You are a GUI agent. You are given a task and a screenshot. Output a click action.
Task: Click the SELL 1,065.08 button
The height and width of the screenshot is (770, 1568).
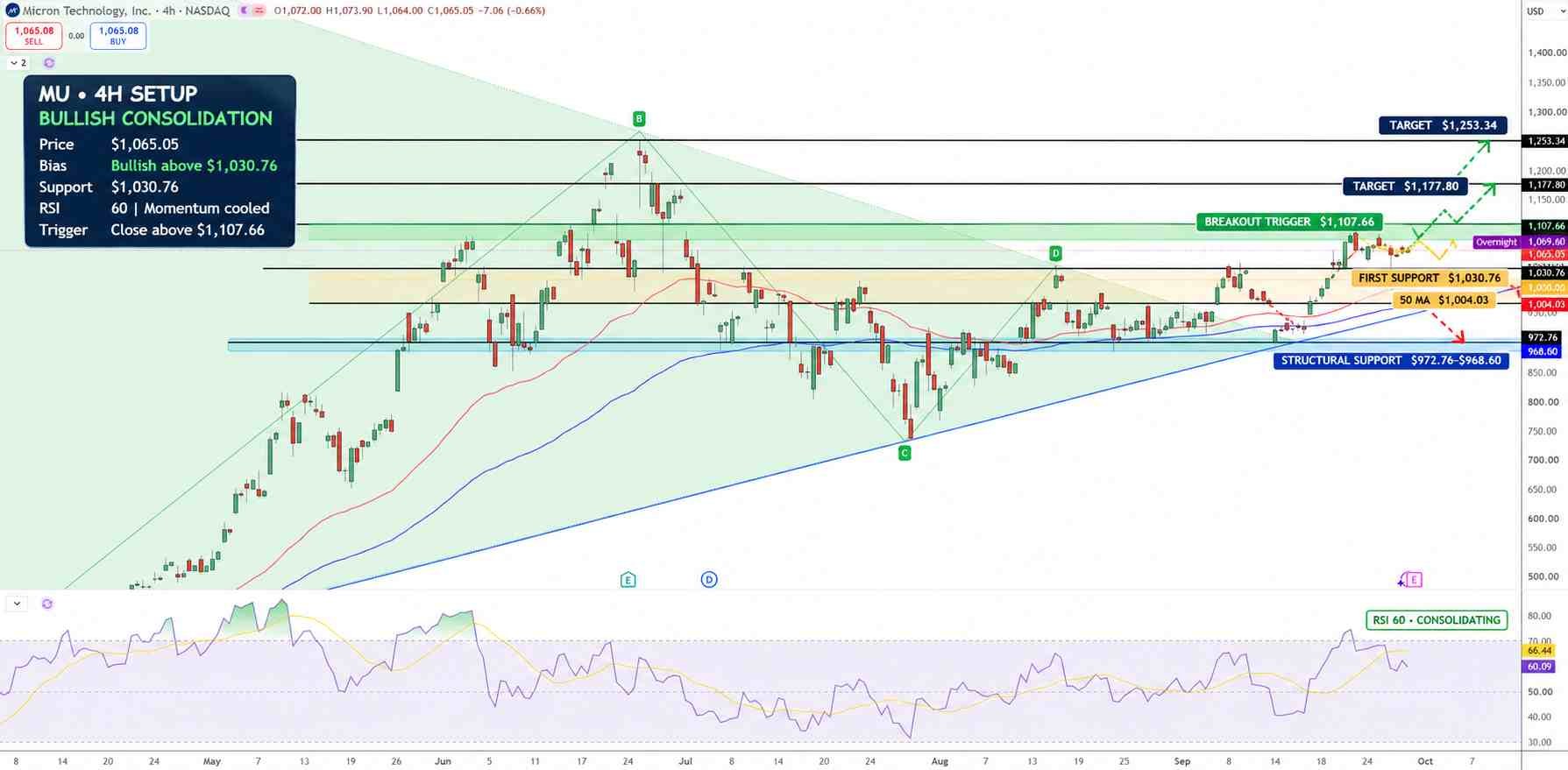33,35
